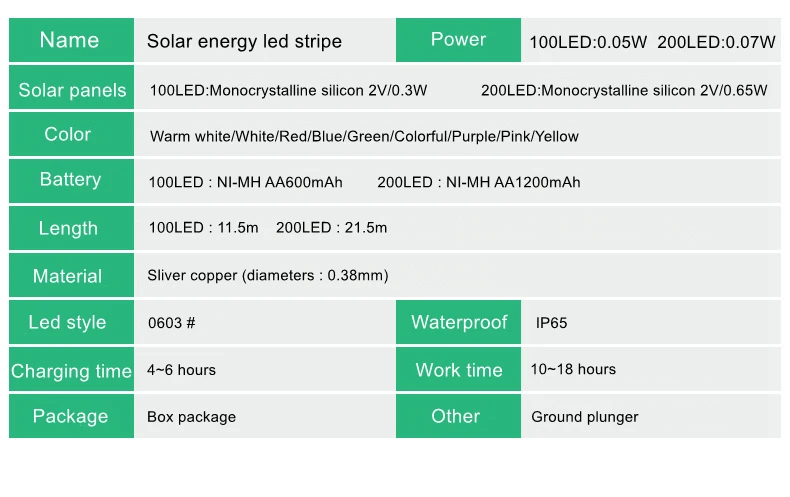Click the green Power label cell

458,40
